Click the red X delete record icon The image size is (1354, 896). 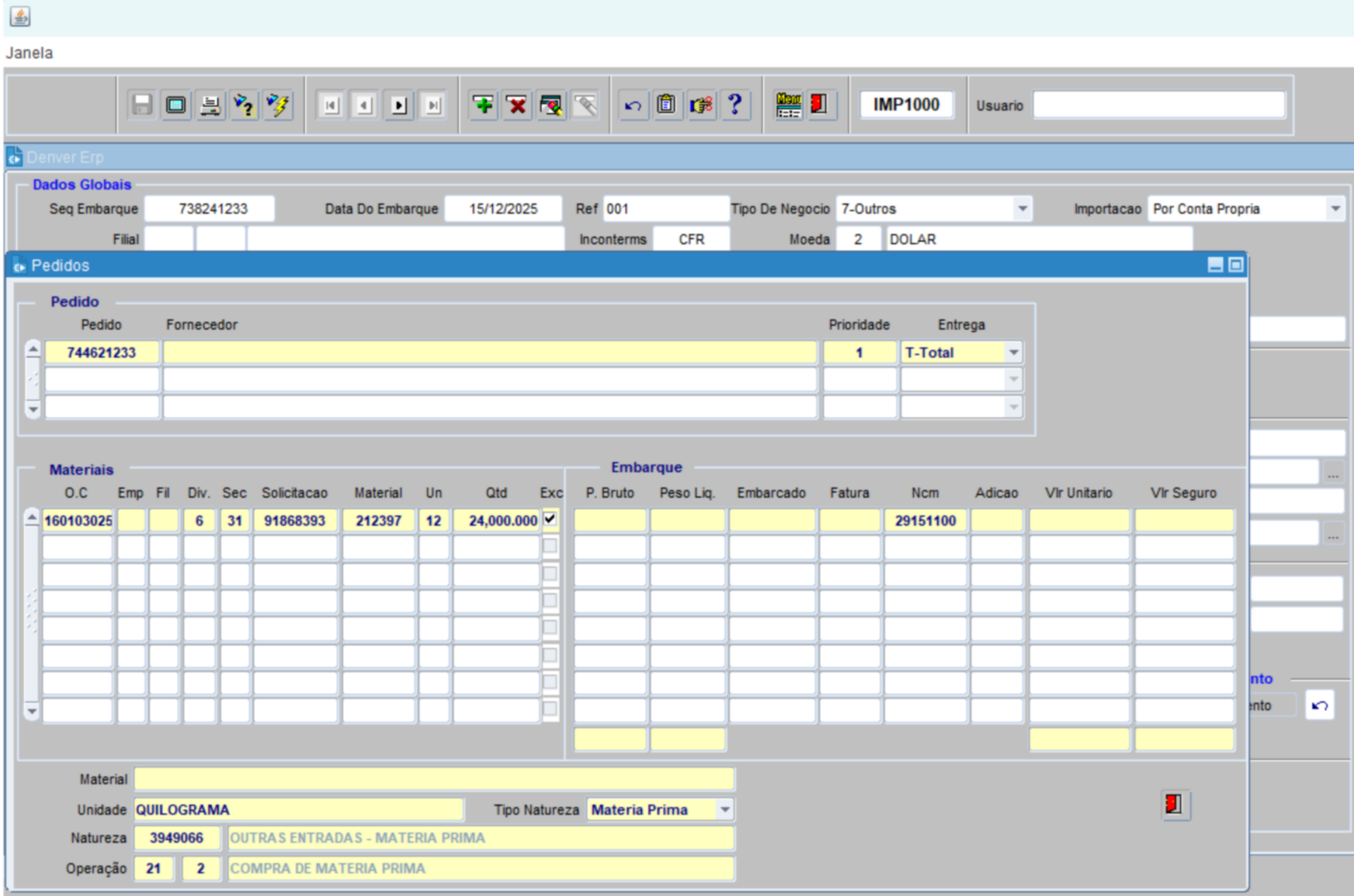coord(516,105)
